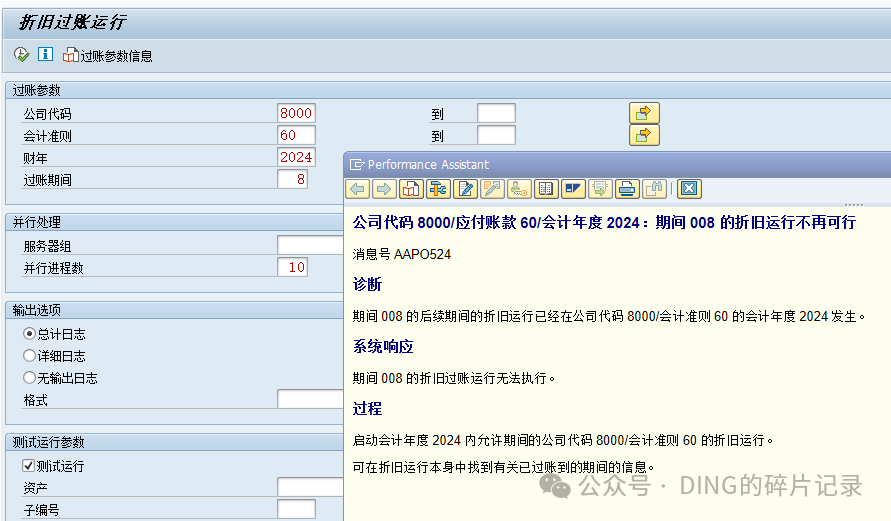891x521 pixels.
Task: Open technical information hammer-wrench icon
Action: [439, 189]
